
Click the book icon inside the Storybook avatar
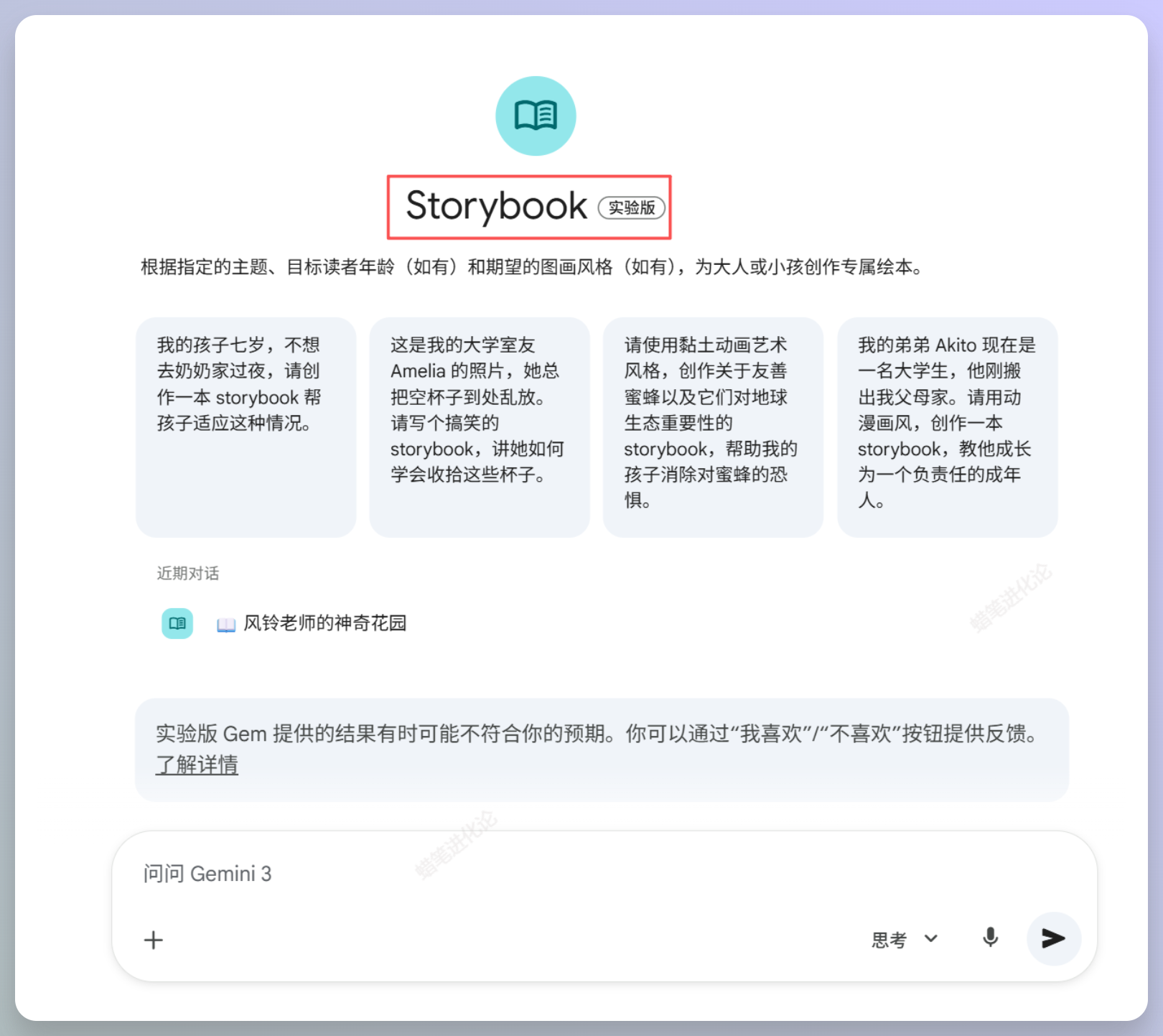pos(536,115)
